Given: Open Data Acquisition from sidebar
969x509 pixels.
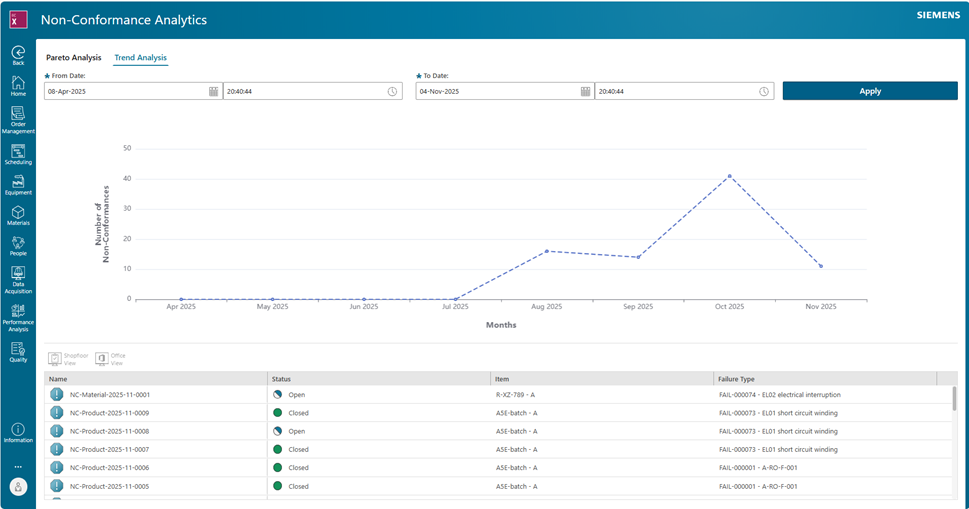Looking at the screenshot, I should (18, 274).
